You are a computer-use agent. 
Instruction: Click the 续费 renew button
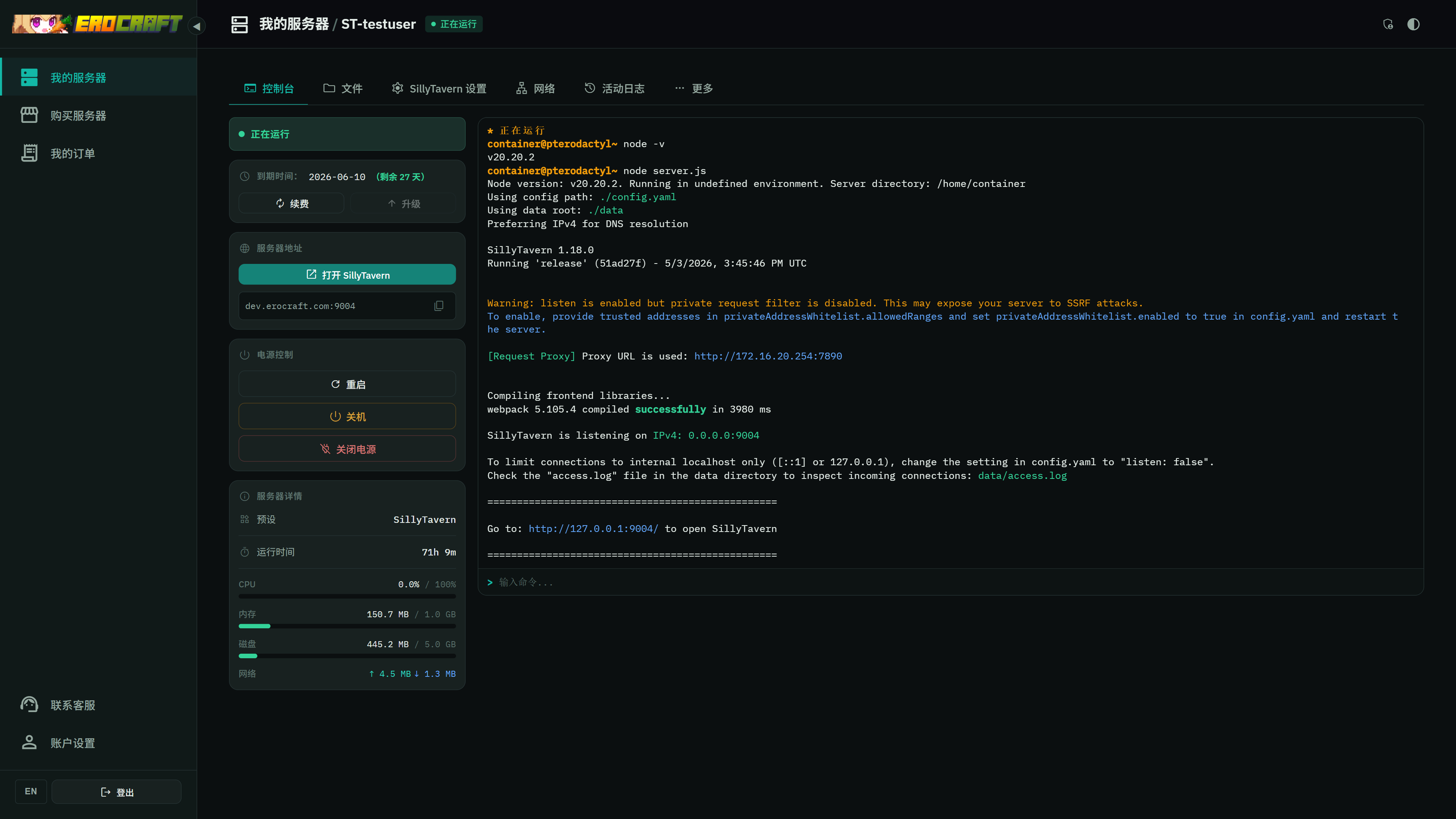[291, 204]
